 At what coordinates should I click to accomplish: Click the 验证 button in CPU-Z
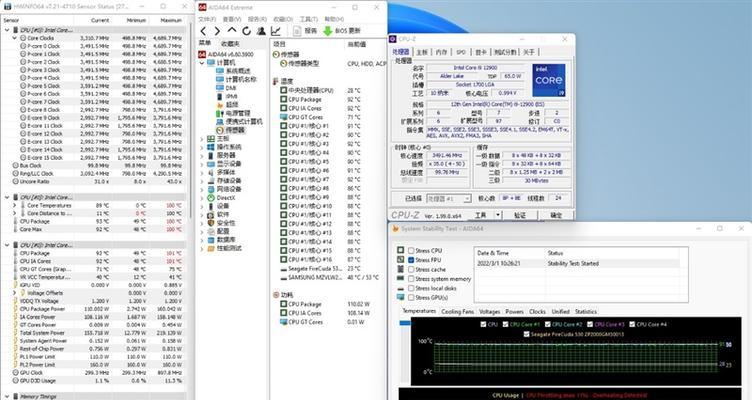tap(520, 215)
